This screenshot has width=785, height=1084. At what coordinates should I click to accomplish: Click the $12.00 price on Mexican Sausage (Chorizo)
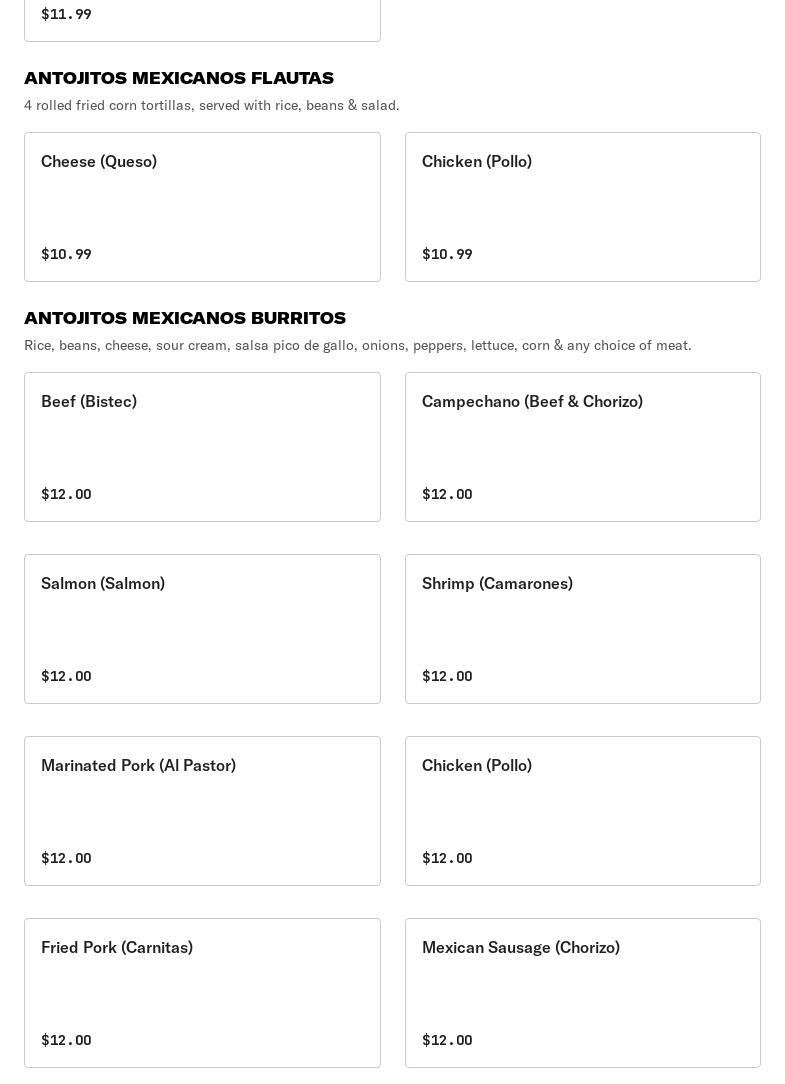[447, 1040]
